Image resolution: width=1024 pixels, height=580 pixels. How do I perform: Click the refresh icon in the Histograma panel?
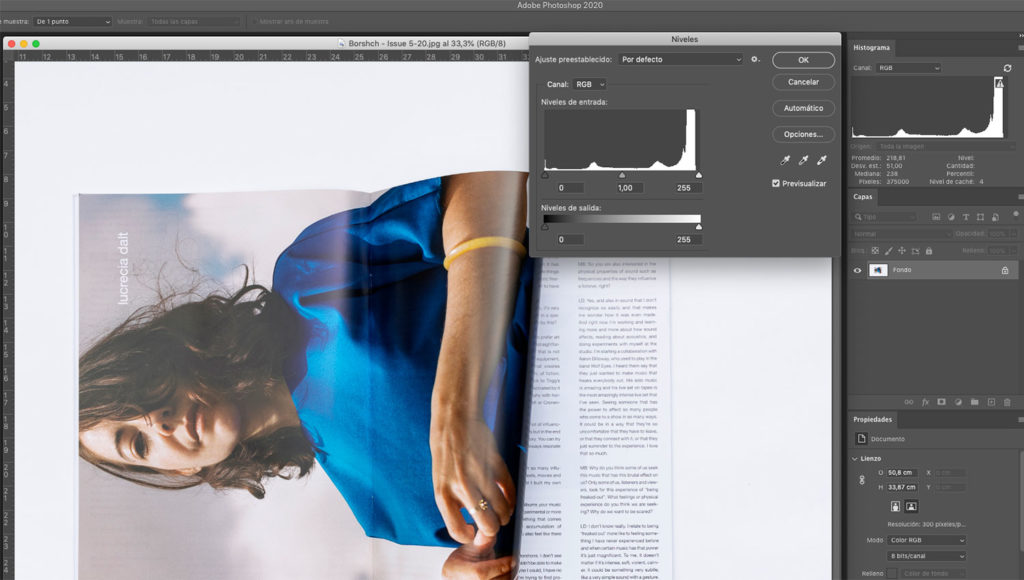pos(1007,68)
